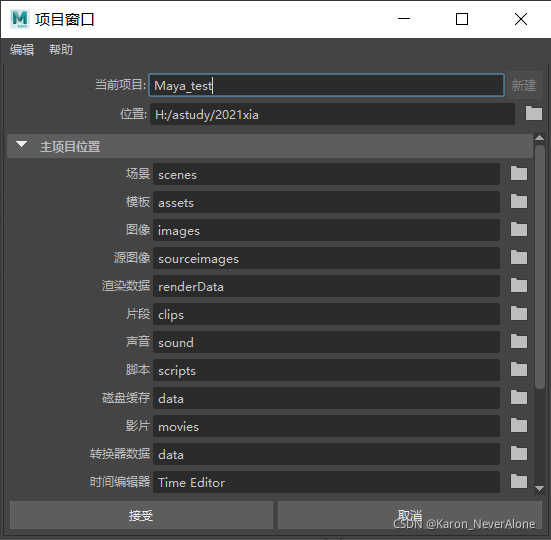The width and height of the screenshot is (551, 540).
Task: Click the 位置 path field
Action: 332,114
